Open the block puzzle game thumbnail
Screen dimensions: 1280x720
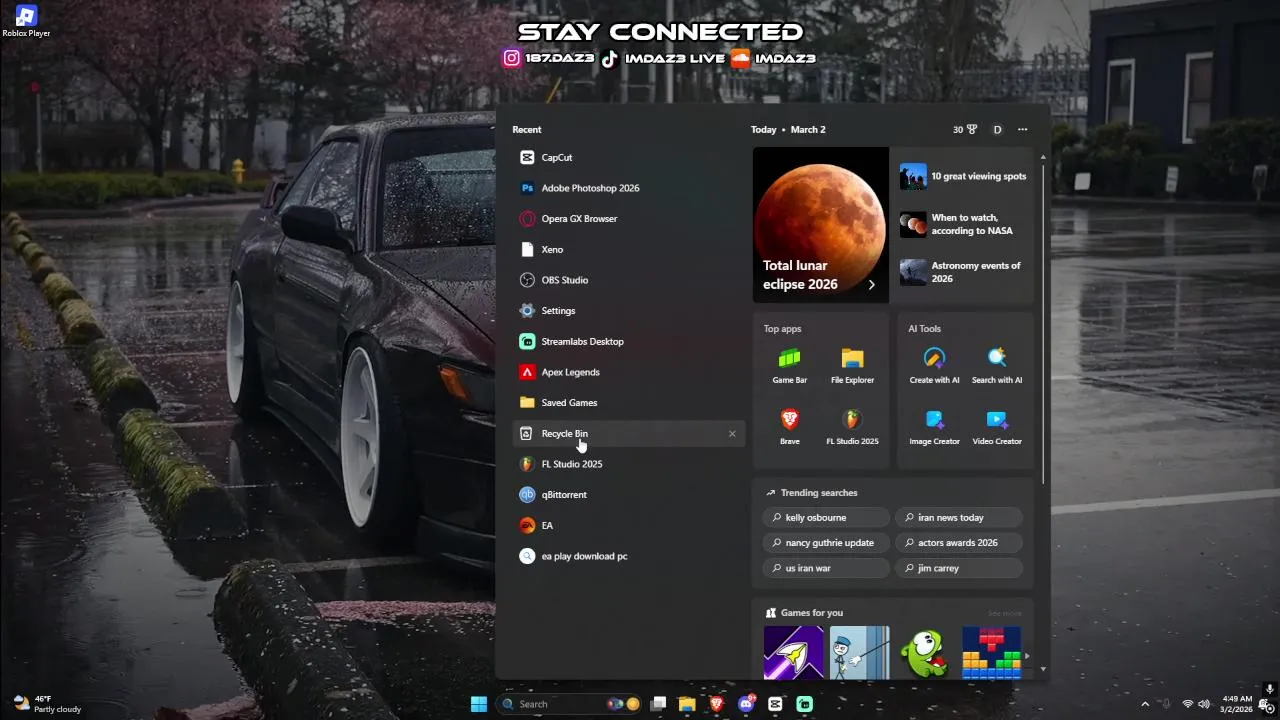click(x=991, y=653)
